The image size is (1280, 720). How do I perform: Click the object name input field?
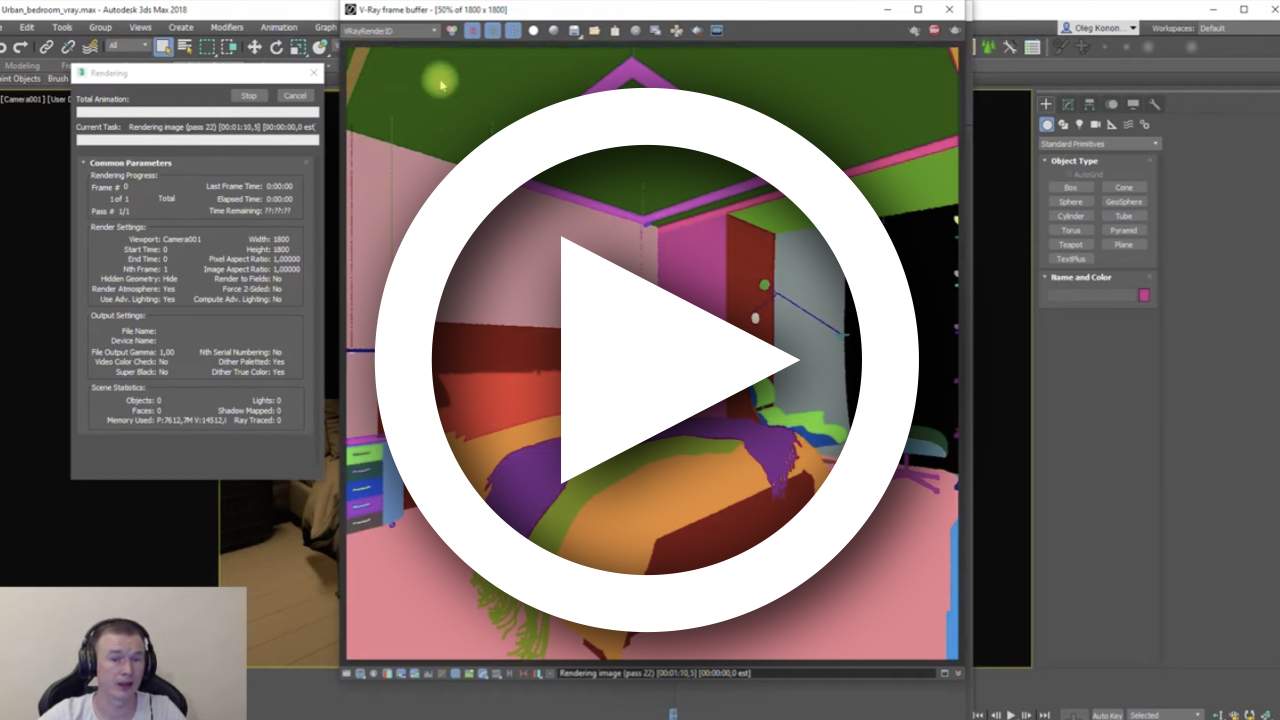point(1091,295)
